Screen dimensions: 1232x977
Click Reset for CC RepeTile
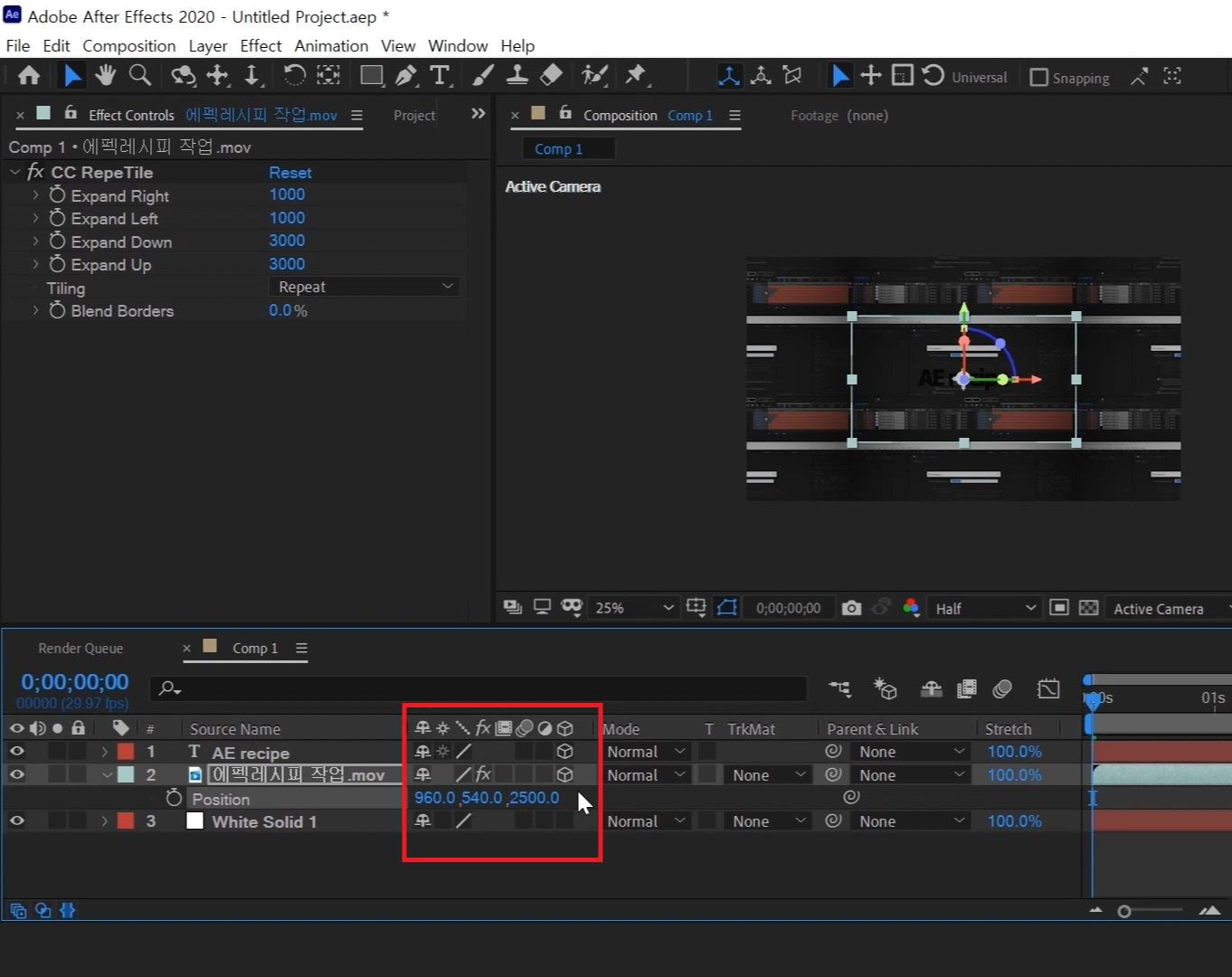click(x=290, y=173)
